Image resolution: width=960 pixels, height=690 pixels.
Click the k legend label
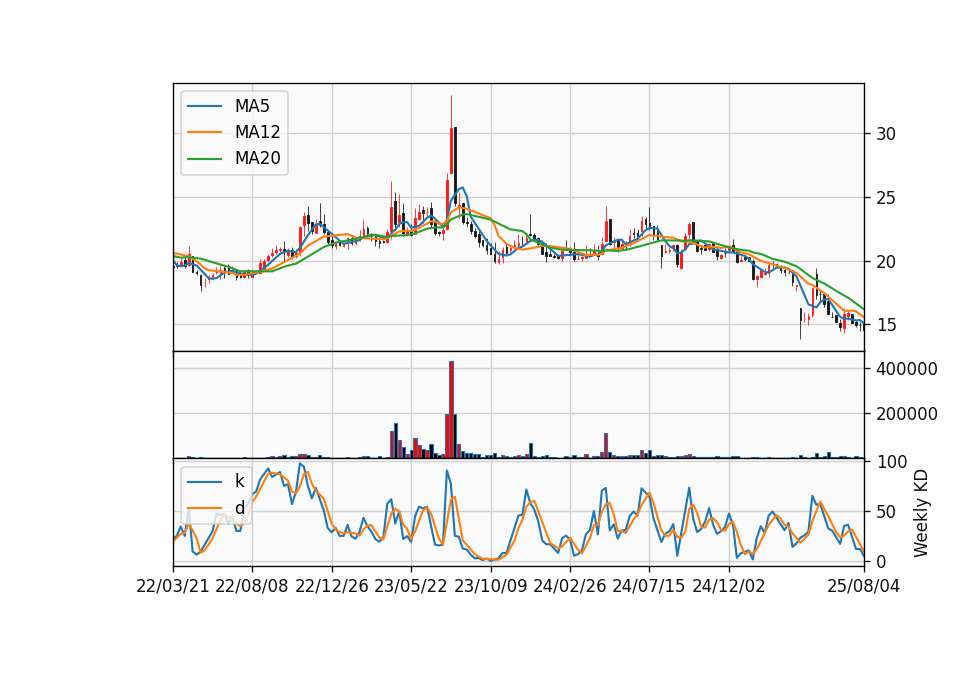pyautogui.click(x=239, y=481)
